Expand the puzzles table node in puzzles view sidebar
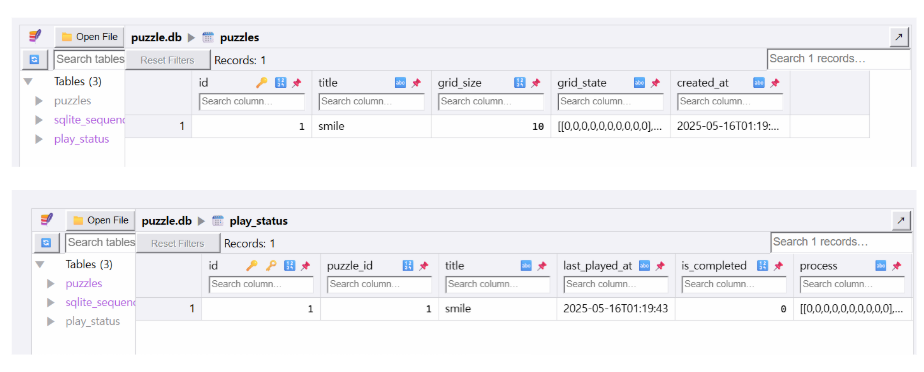Screen dimensions: 924x372 tap(39, 101)
